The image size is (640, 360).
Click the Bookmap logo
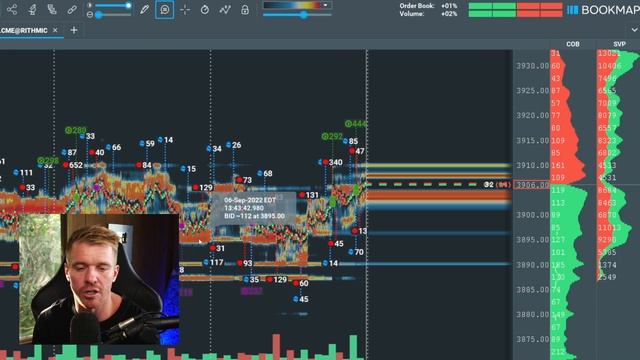coord(603,10)
